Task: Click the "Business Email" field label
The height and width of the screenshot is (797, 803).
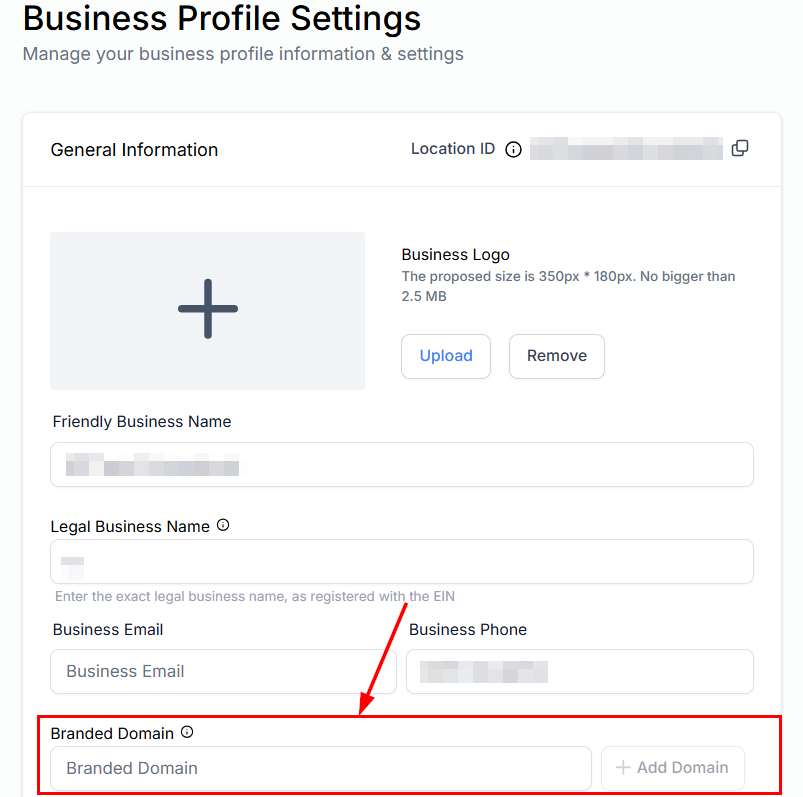Action: [108, 630]
